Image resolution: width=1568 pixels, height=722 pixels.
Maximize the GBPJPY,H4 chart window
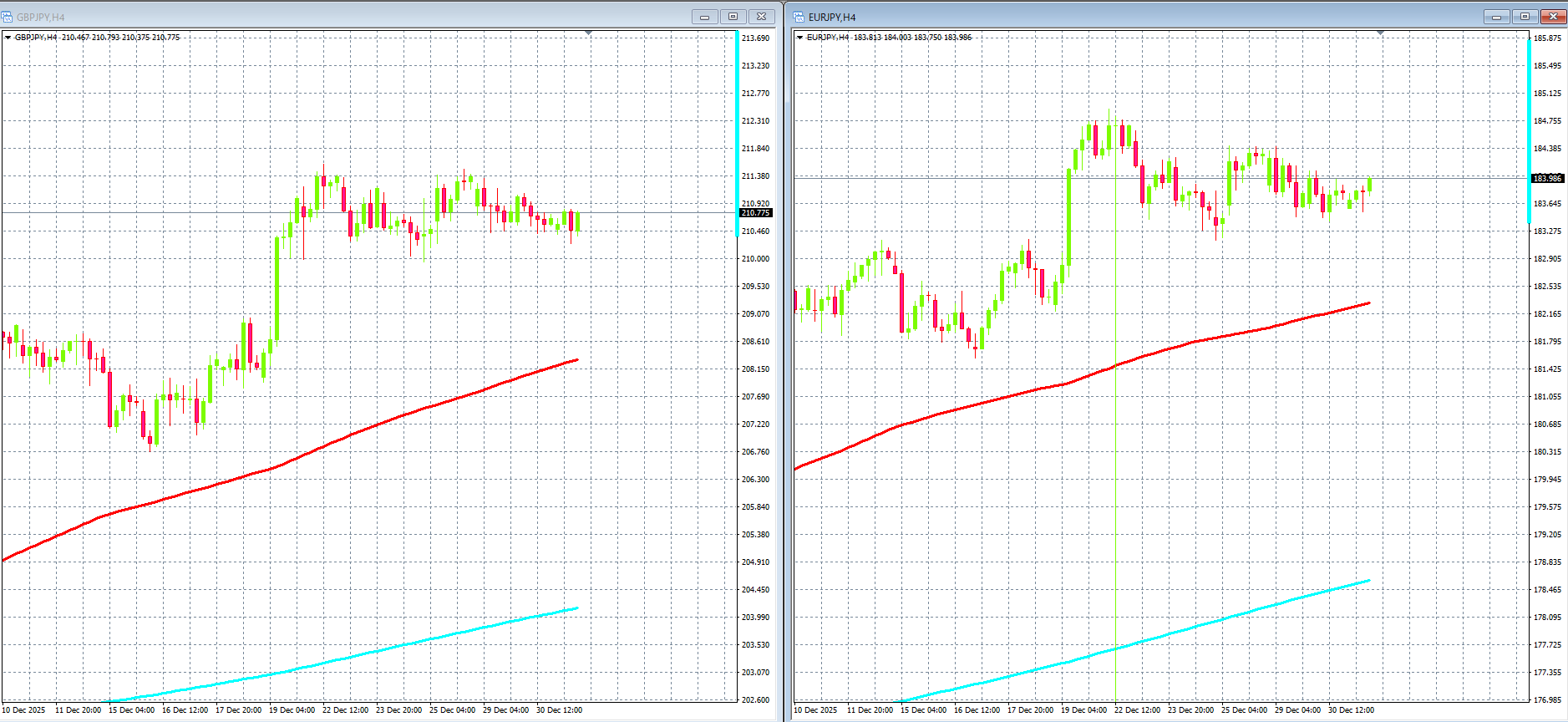point(733,17)
